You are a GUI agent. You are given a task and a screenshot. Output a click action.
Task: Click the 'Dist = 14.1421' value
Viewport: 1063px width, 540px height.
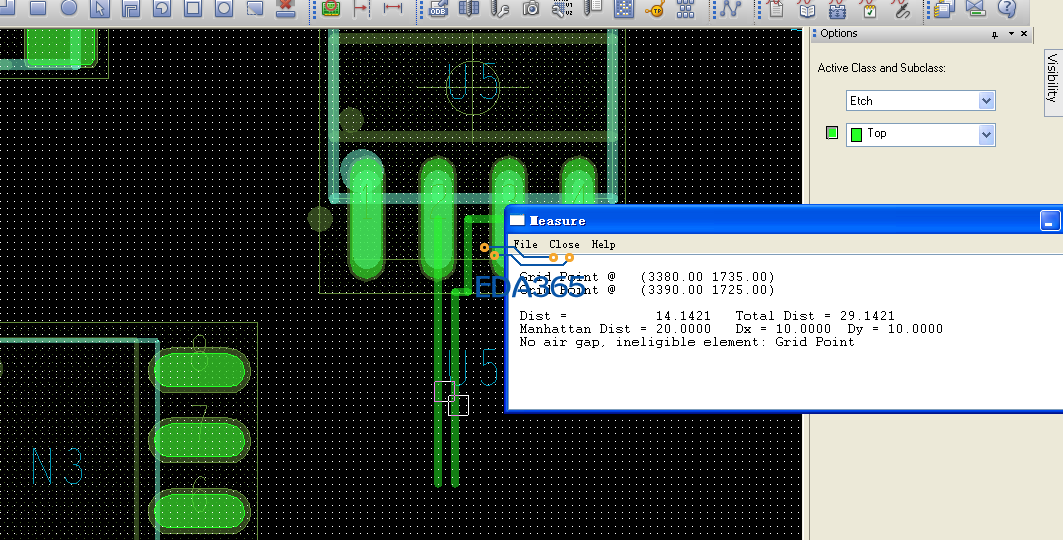coord(615,316)
